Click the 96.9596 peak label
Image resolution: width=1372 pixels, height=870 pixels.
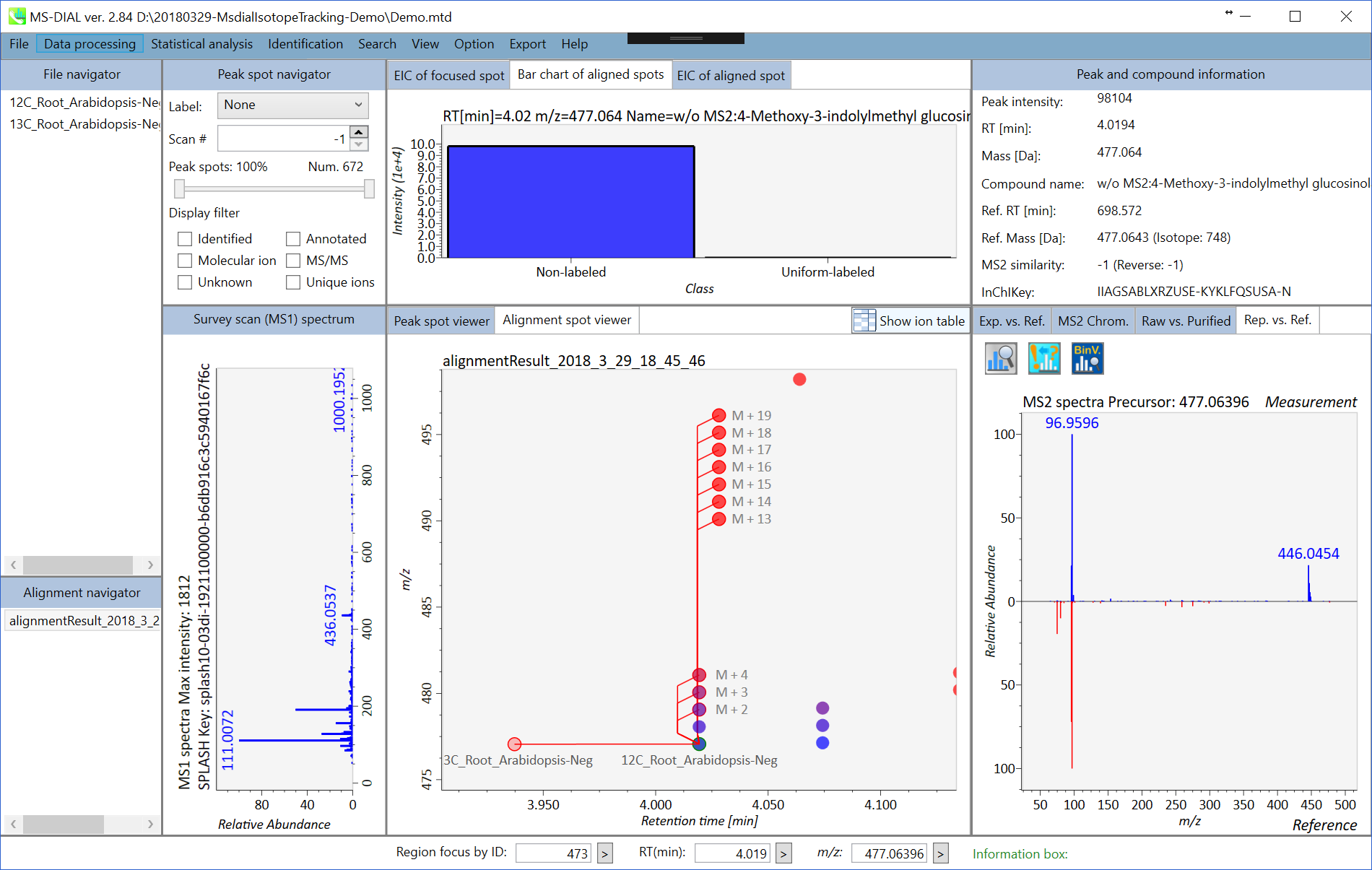coord(1072,423)
